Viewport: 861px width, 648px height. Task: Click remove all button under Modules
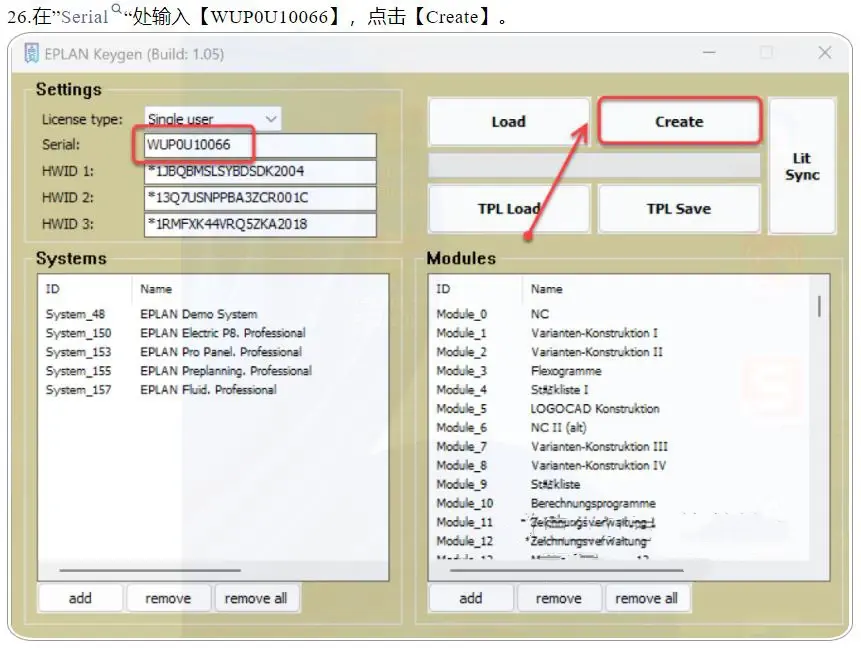coord(646,598)
